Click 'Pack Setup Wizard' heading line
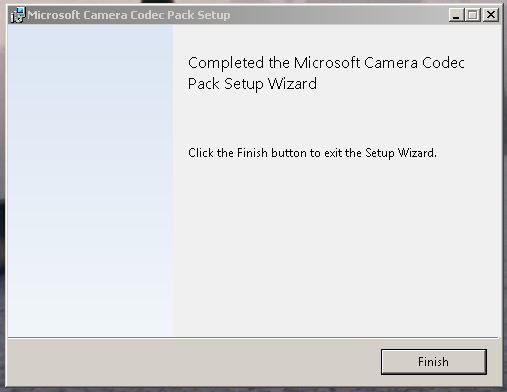507x392 pixels. [x=252, y=84]
